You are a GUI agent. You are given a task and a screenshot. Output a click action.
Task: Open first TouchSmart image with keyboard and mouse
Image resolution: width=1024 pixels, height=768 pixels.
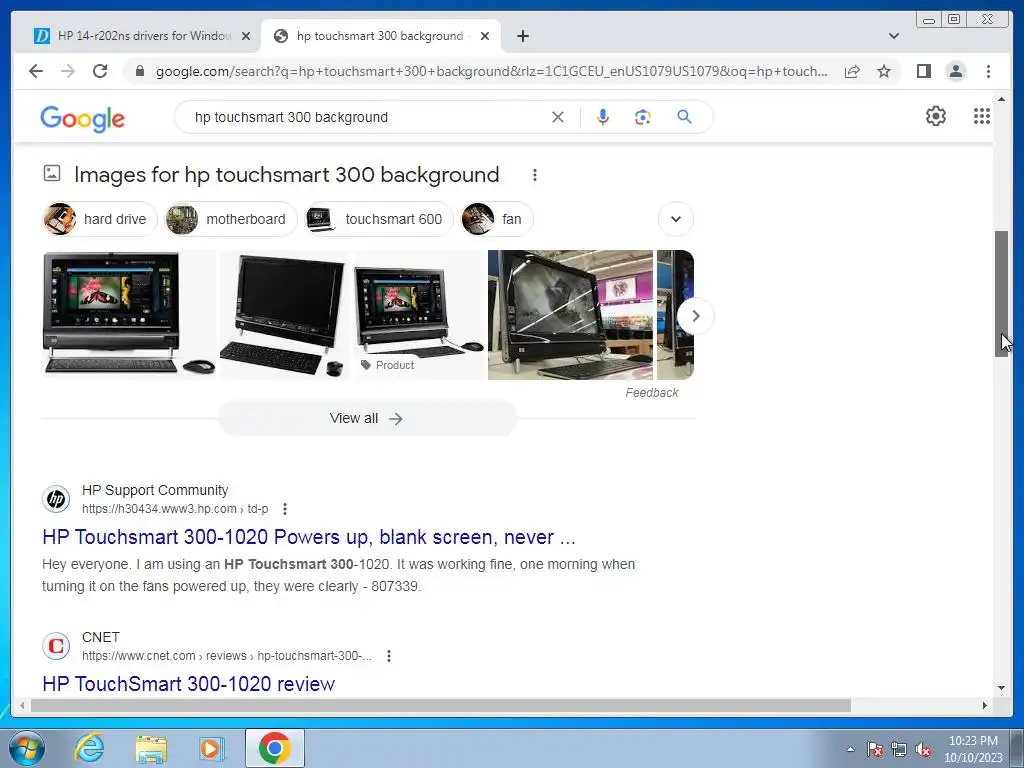[129, 315]
